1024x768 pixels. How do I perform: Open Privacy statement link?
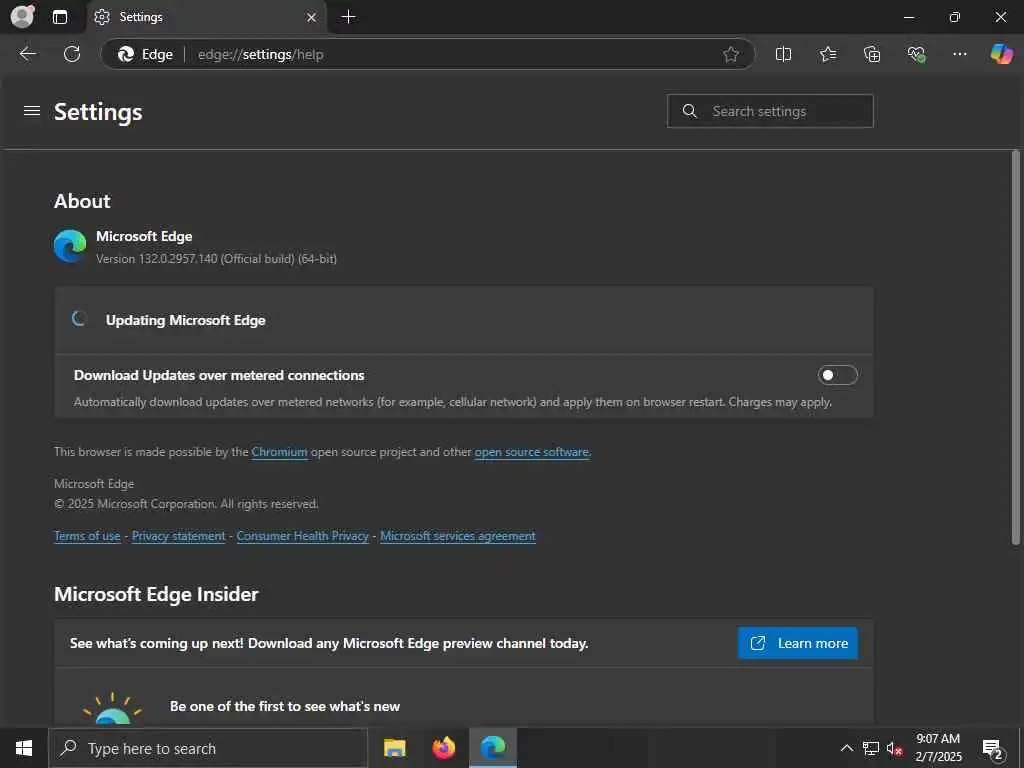pos(178,536)
